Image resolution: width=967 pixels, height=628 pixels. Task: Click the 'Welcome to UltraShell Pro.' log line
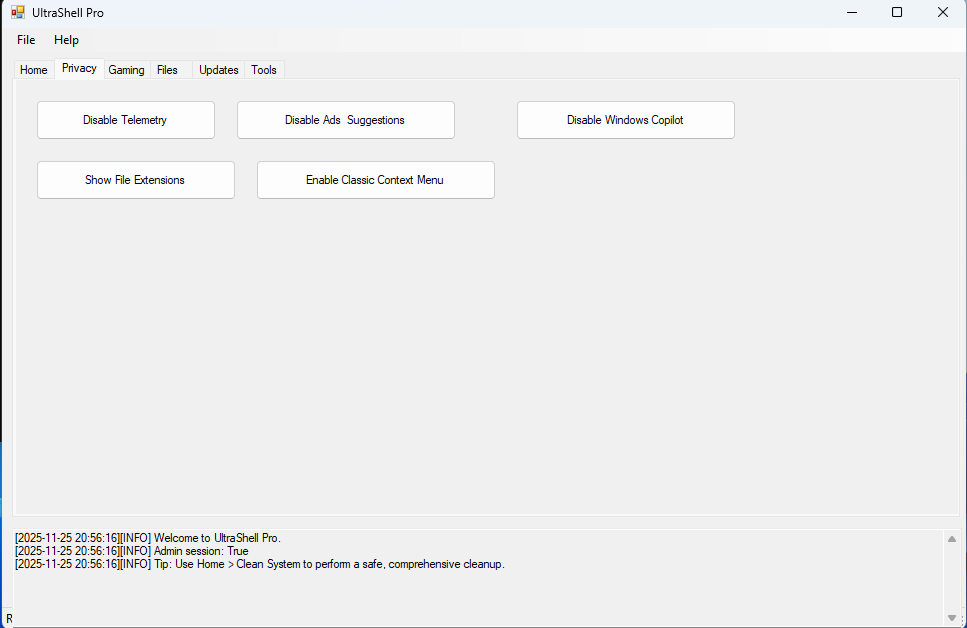click(x=148, y=538)
